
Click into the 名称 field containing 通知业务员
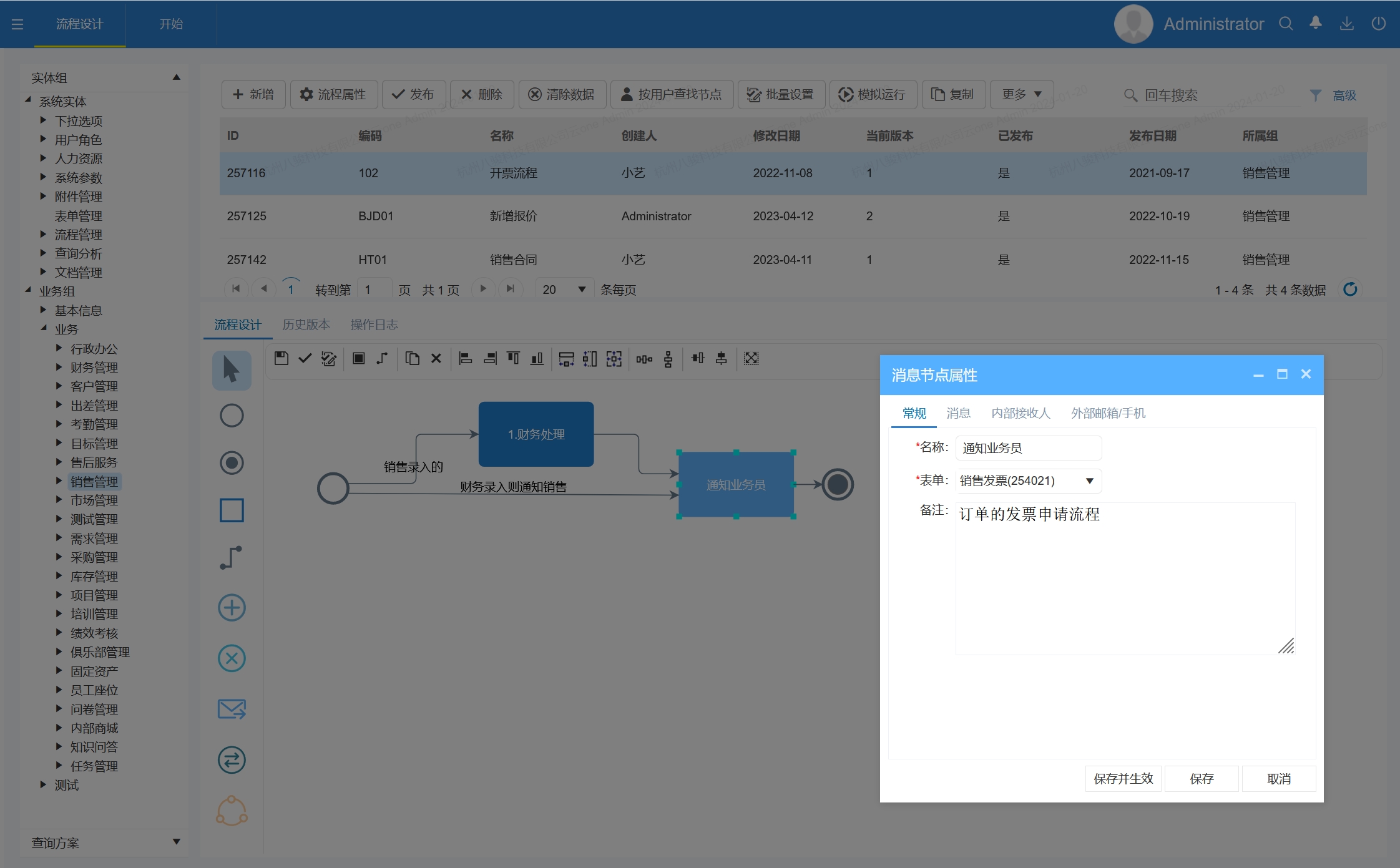tap(1028, 448)
